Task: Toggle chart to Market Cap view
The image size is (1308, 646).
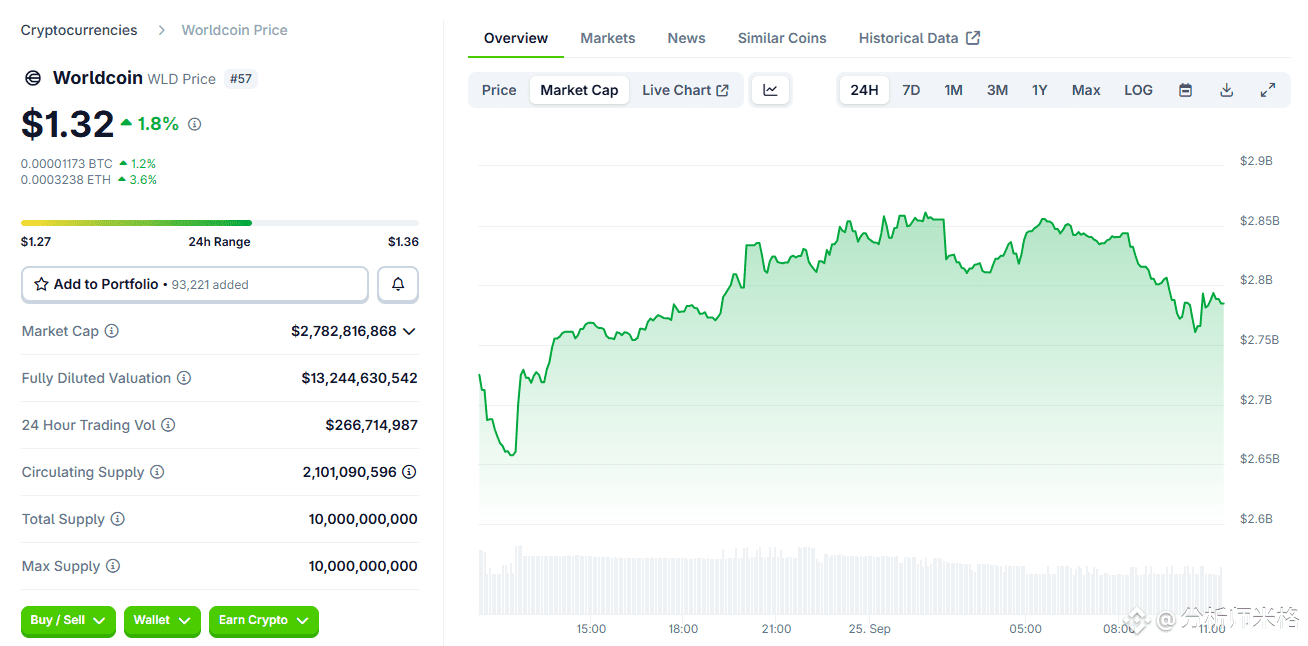Action: pos(579,90)
